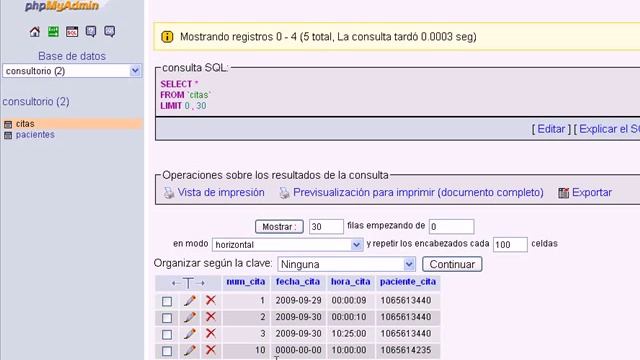Sort by hora_cita column header
The height and width of the screenshot is (360, 640).
point(351,282)
